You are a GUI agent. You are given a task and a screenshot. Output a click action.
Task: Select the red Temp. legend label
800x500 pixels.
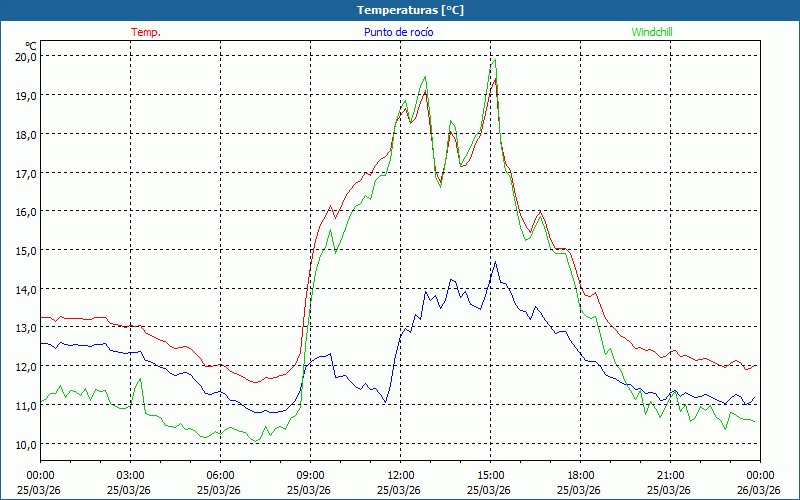click(x=146, y=32)
